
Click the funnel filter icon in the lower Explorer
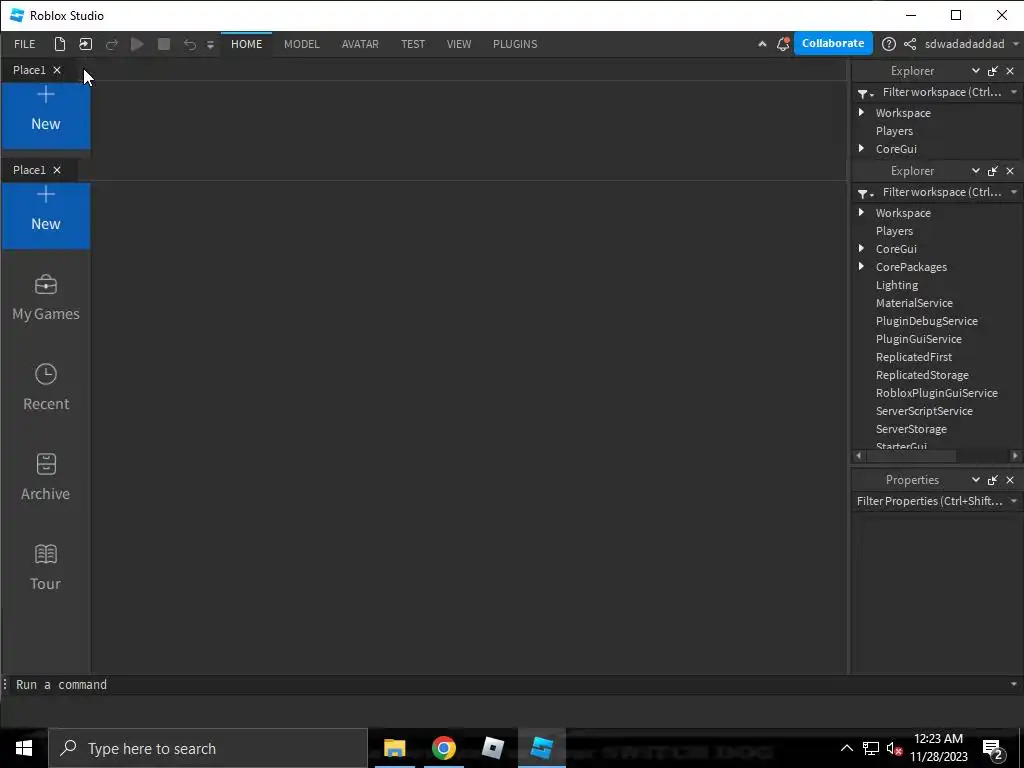coord(865,193)
